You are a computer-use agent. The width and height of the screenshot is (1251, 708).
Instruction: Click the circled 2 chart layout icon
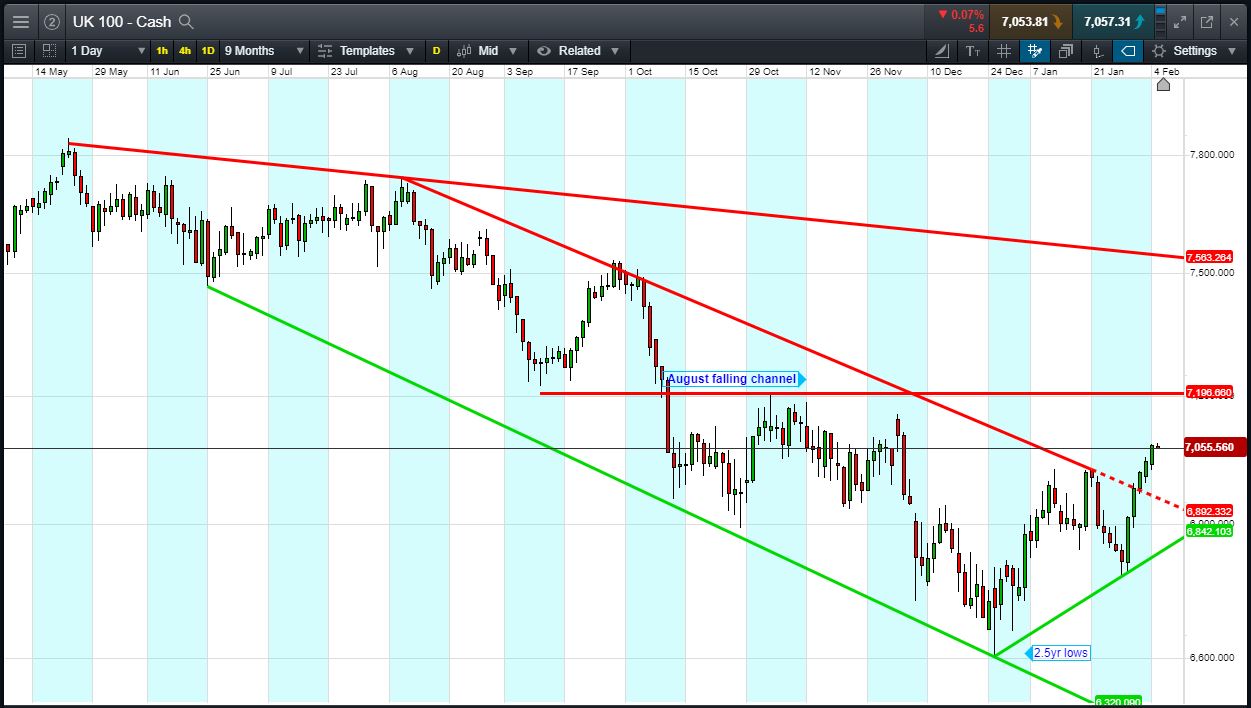52,21
